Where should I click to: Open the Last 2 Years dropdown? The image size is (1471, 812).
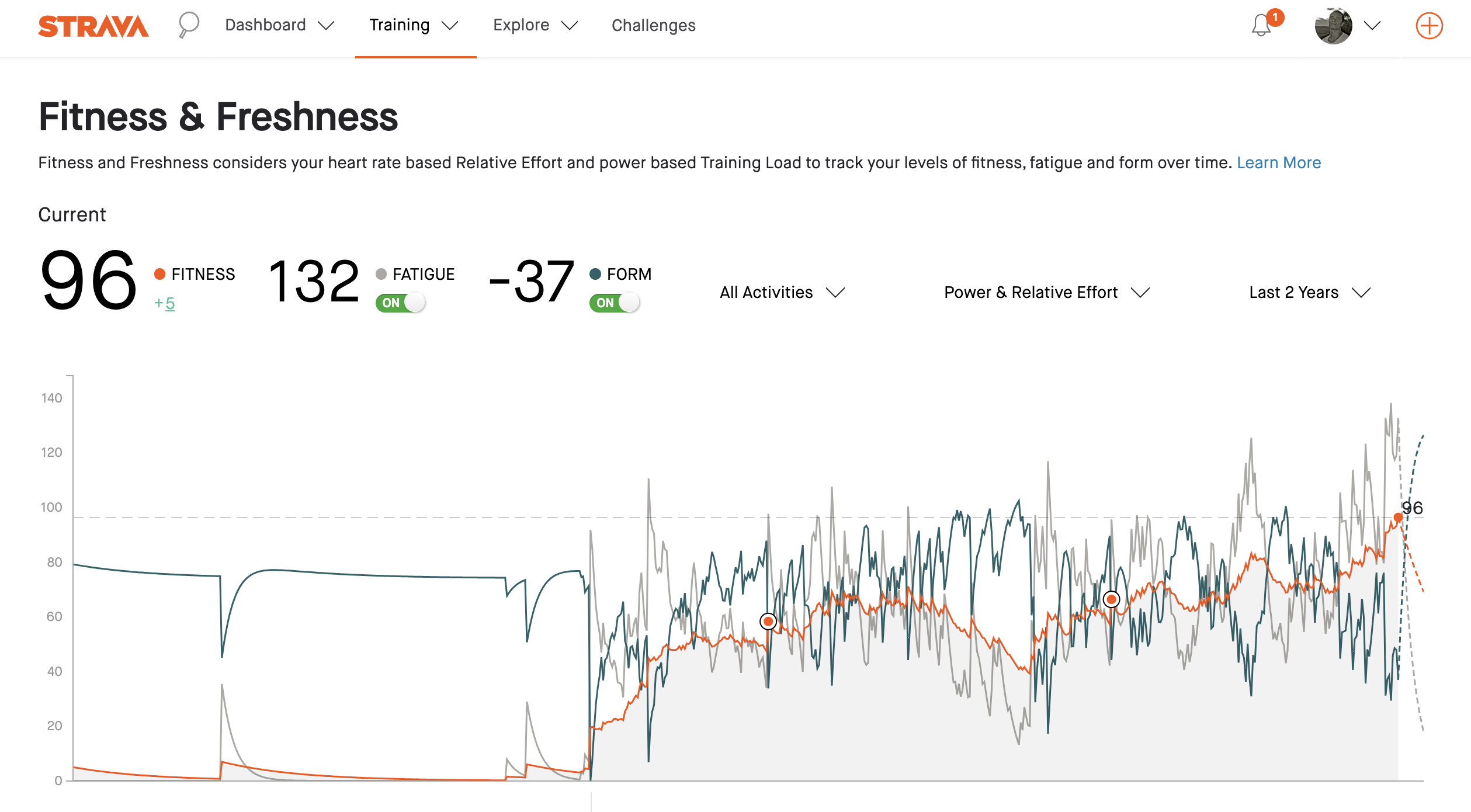point(1310,292)
